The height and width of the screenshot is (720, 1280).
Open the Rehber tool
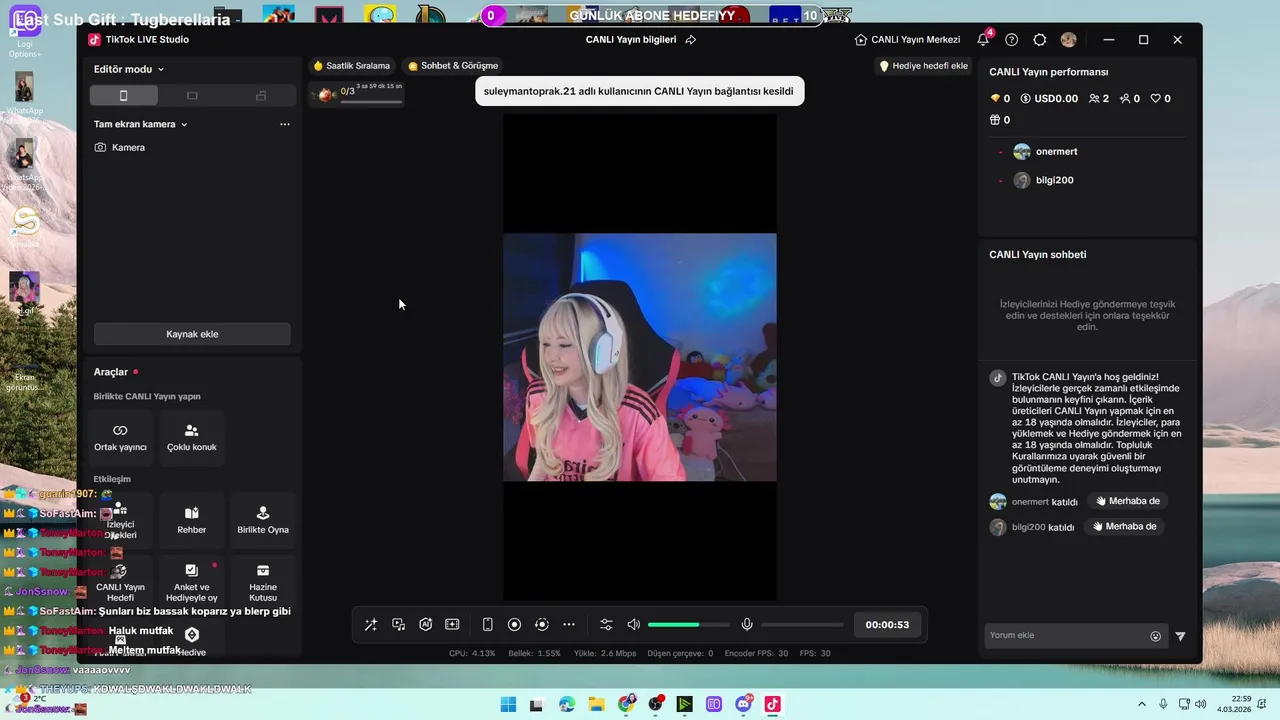click(x=192, y=520)
